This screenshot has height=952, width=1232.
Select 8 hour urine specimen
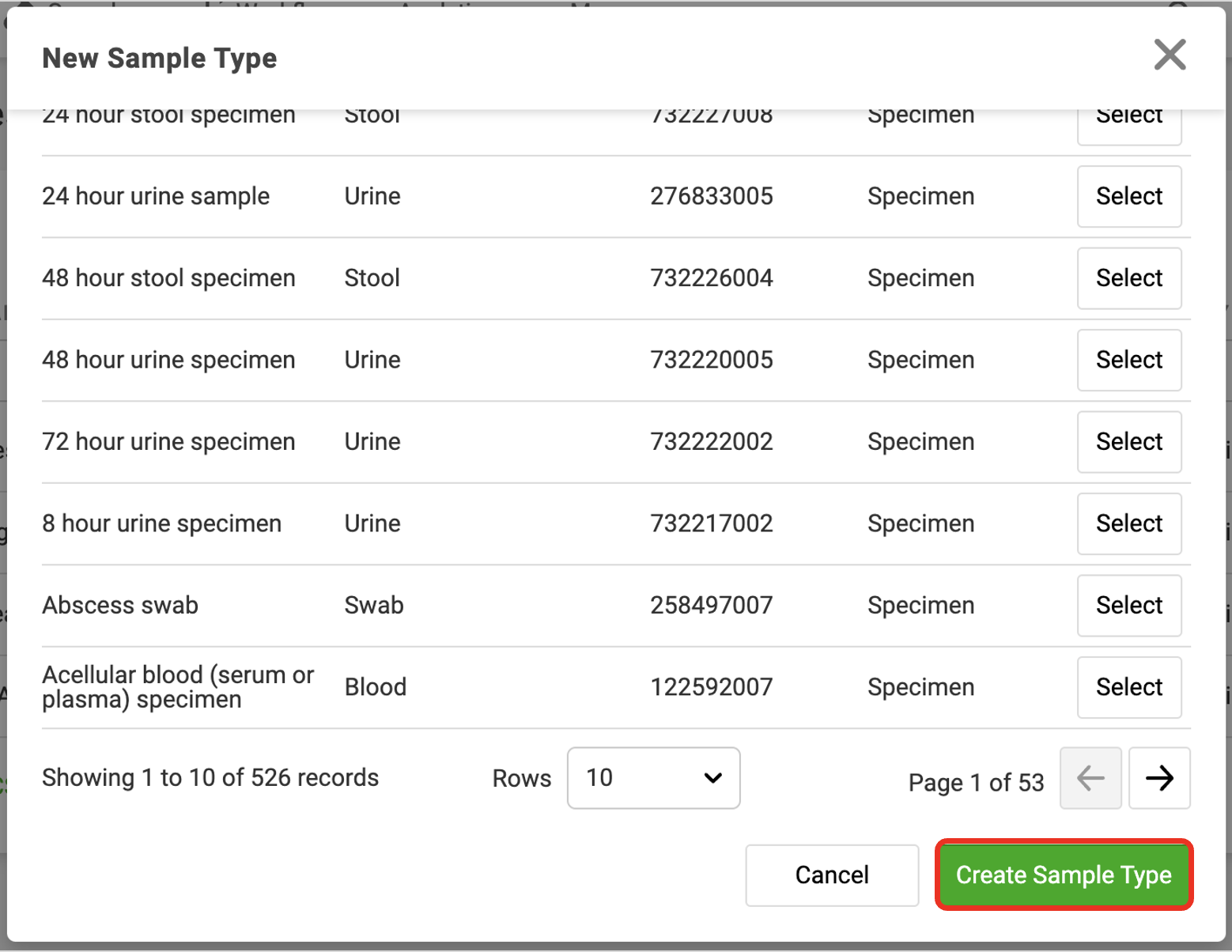1129,523
